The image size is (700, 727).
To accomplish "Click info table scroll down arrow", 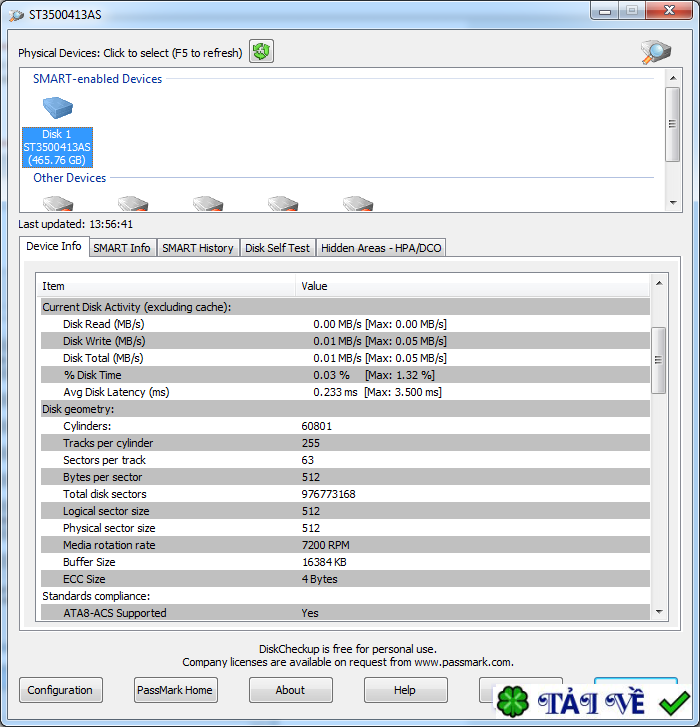I will click(659, 612).
